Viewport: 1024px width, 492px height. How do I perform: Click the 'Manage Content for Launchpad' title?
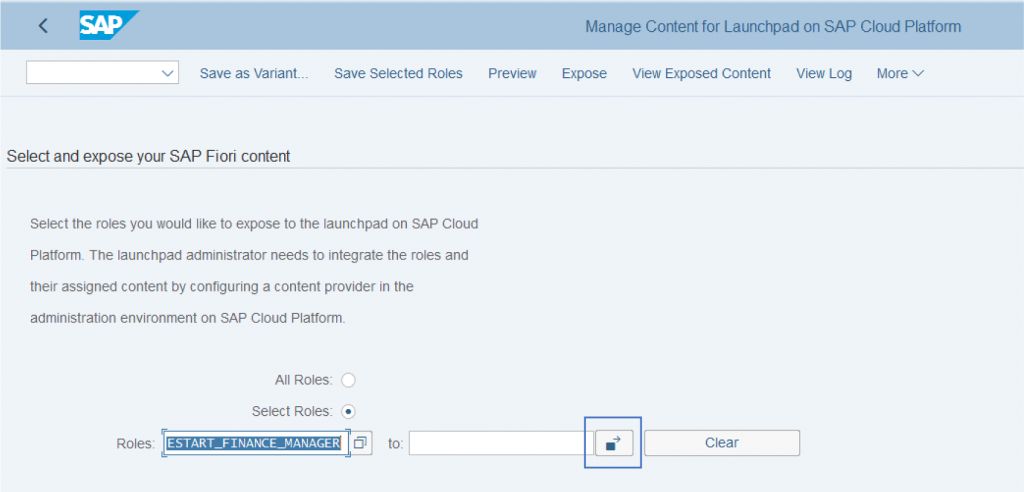tap(773, 27)
